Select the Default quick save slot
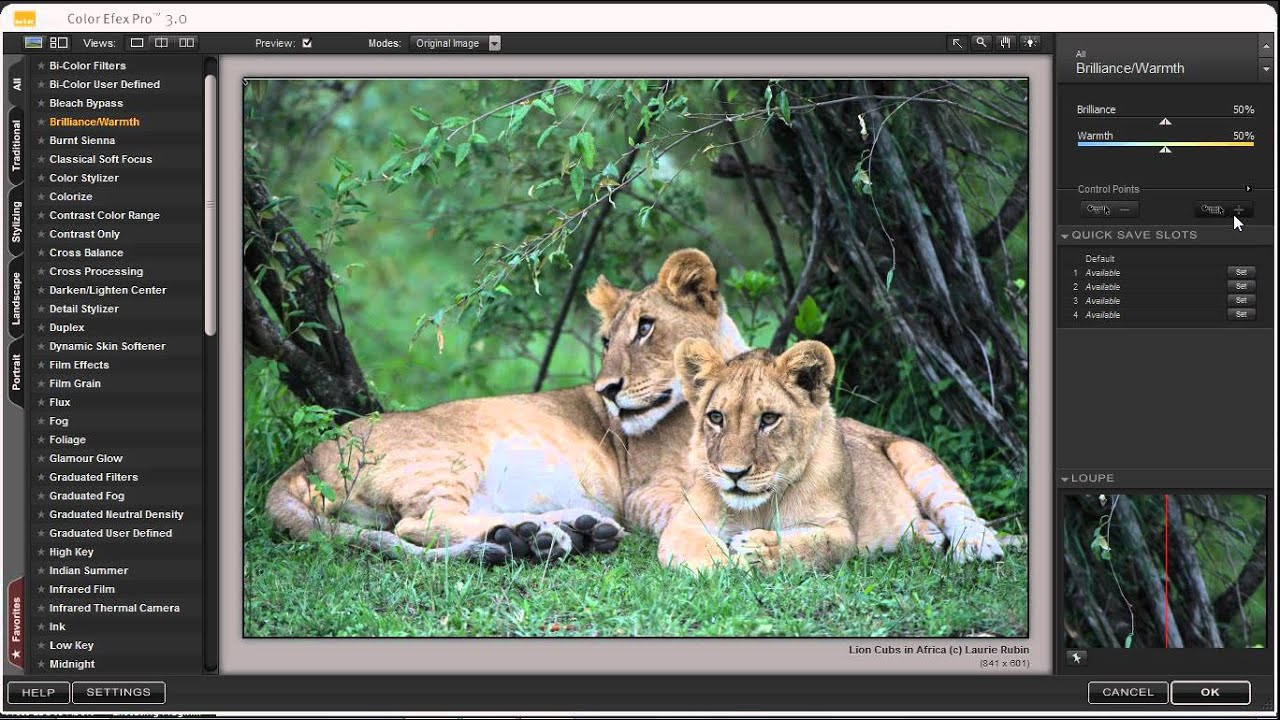Image resolution: width=1280 pixels, height=720 pixels. [x=1100, y=259]
